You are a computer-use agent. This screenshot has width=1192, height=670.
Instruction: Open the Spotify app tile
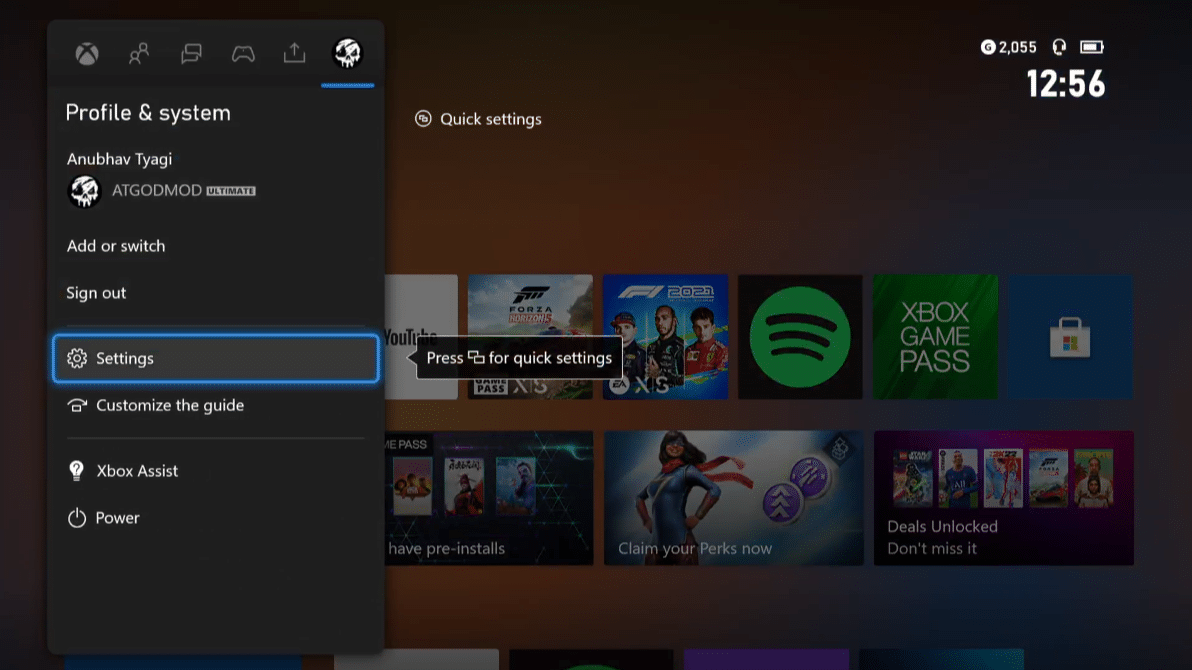[800, 337]
